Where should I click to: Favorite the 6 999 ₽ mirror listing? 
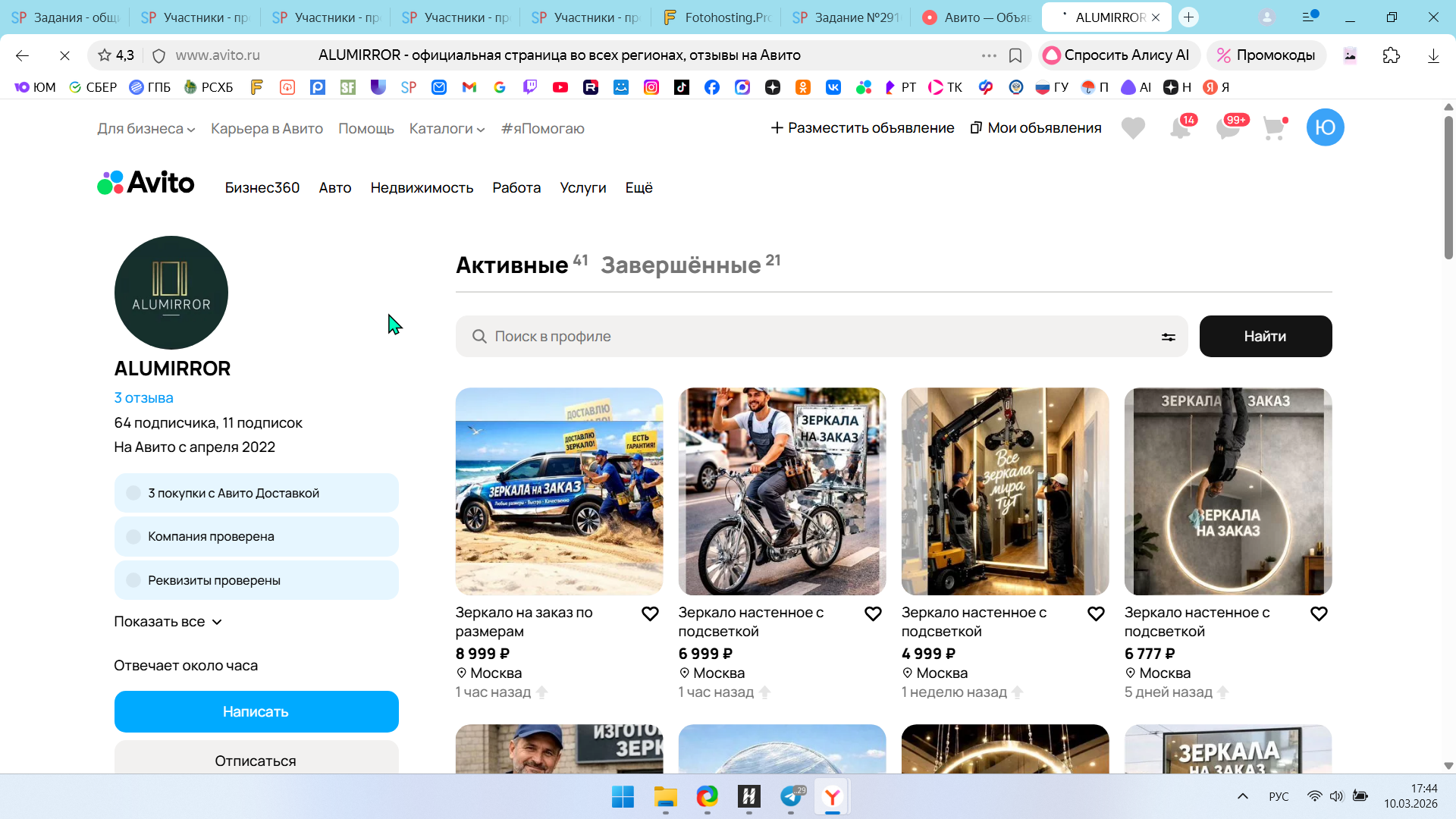[x=873, y=613]
